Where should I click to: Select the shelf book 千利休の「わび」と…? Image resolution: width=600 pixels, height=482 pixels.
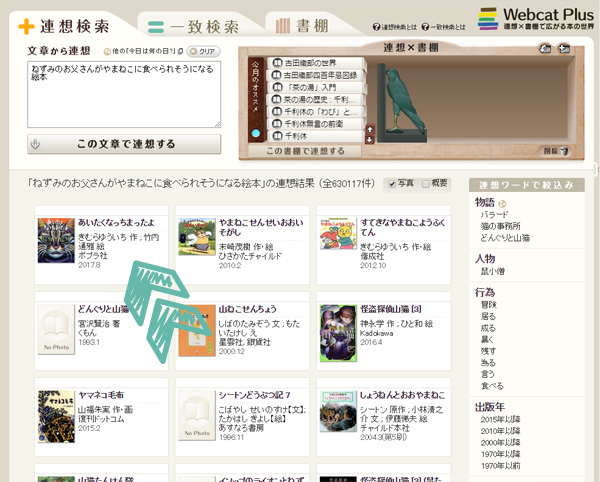click(315, 112)
